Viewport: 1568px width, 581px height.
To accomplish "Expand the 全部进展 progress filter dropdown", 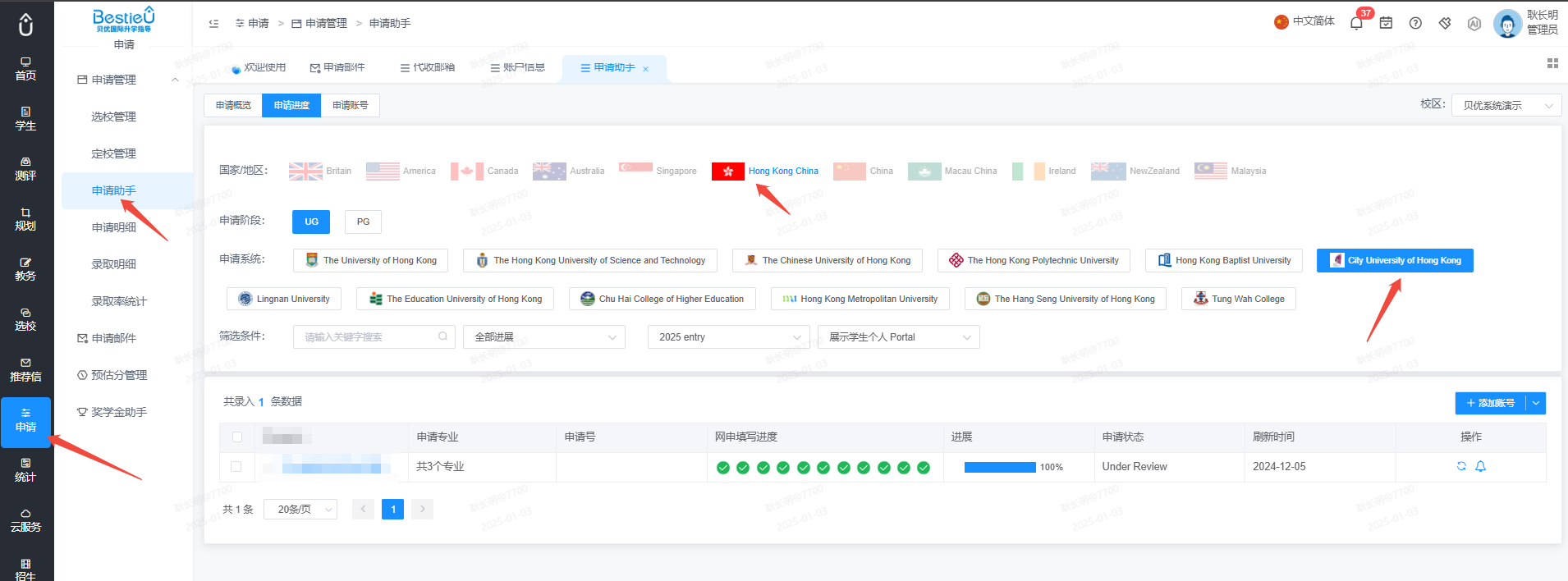I will 544,337.
